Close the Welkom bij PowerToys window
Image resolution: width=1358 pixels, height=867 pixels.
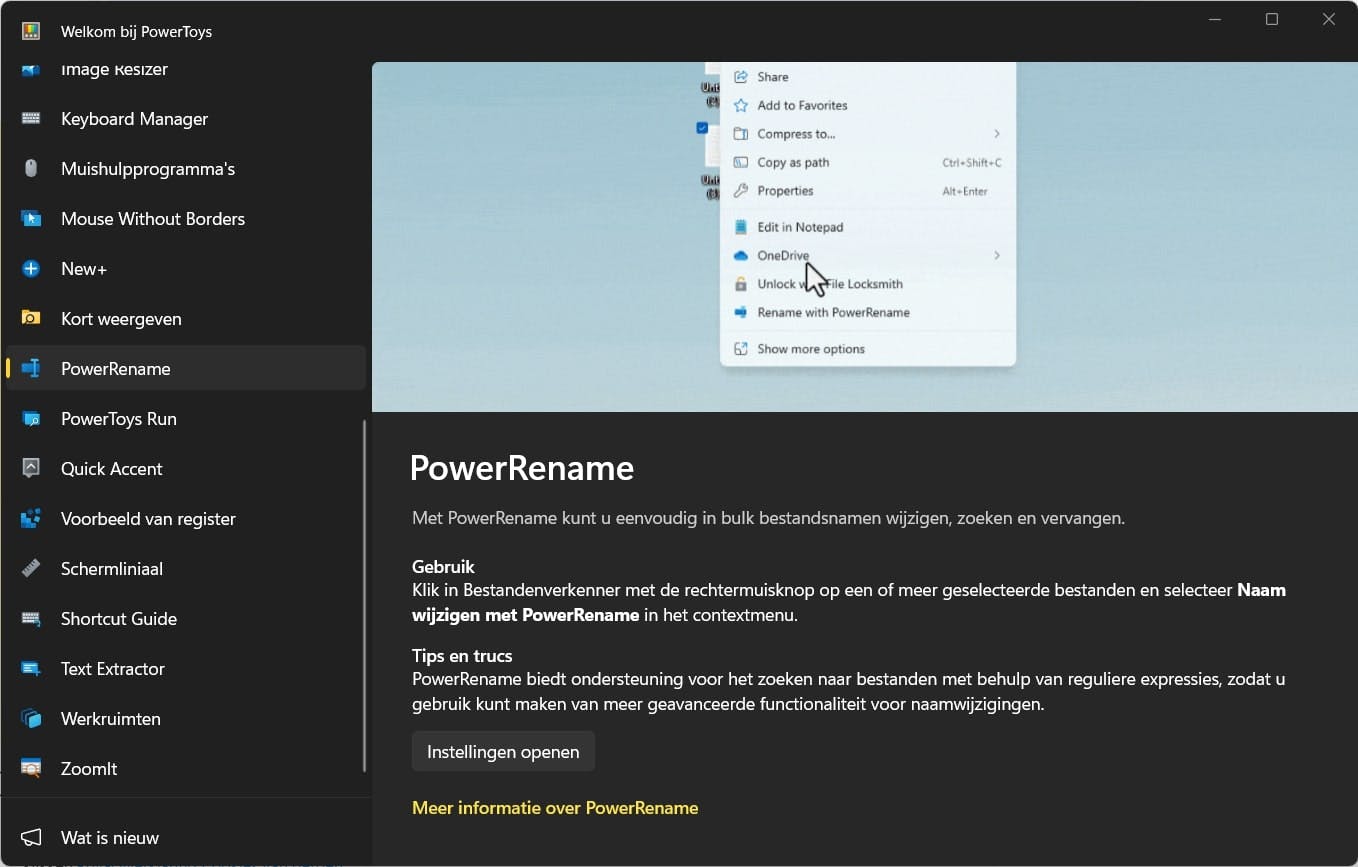[x=1329, y=19]
